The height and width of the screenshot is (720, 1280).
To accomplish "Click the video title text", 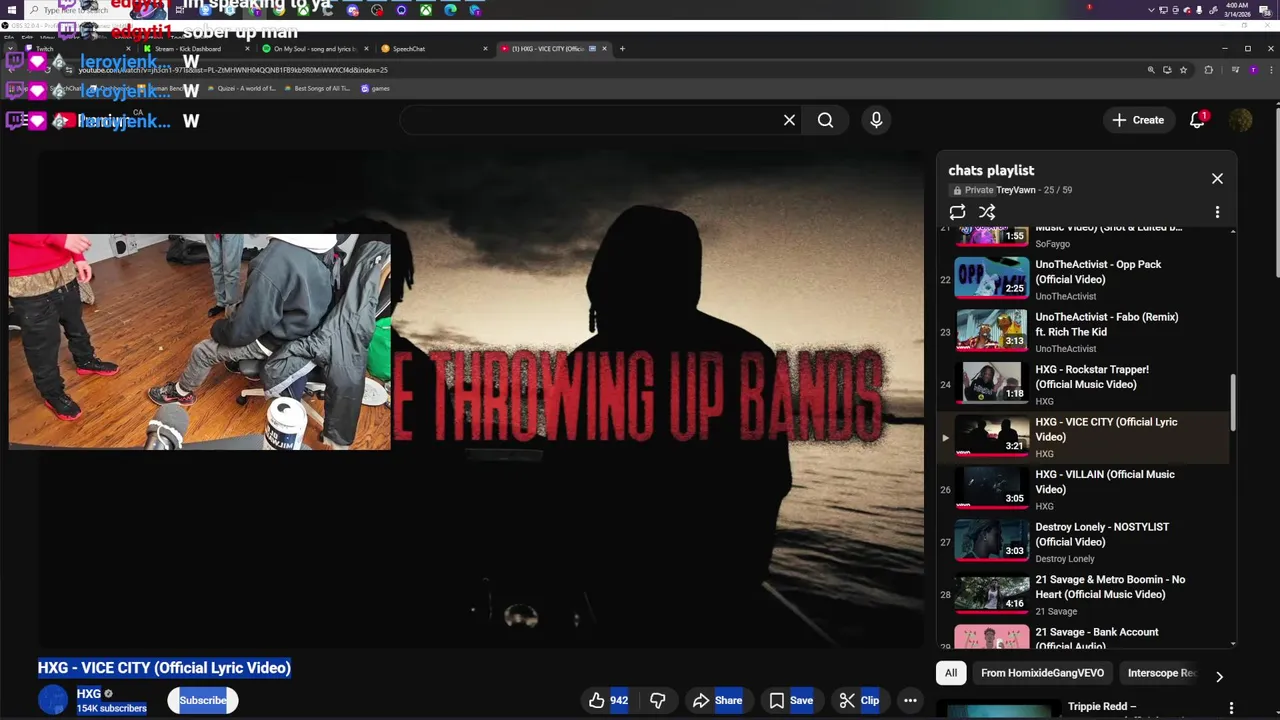I will [164, 668].
